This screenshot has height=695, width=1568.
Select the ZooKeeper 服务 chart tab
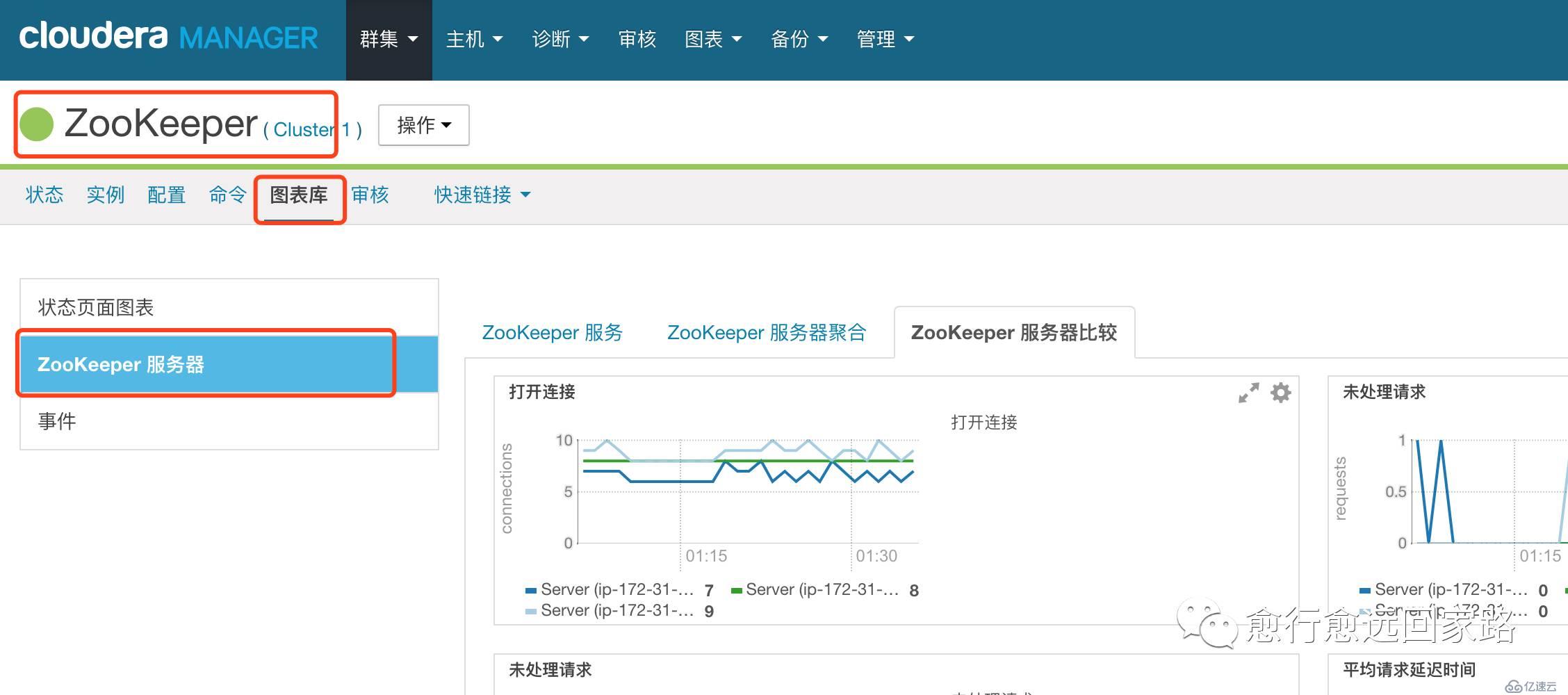pyautogui.click(x=553, y=333)
